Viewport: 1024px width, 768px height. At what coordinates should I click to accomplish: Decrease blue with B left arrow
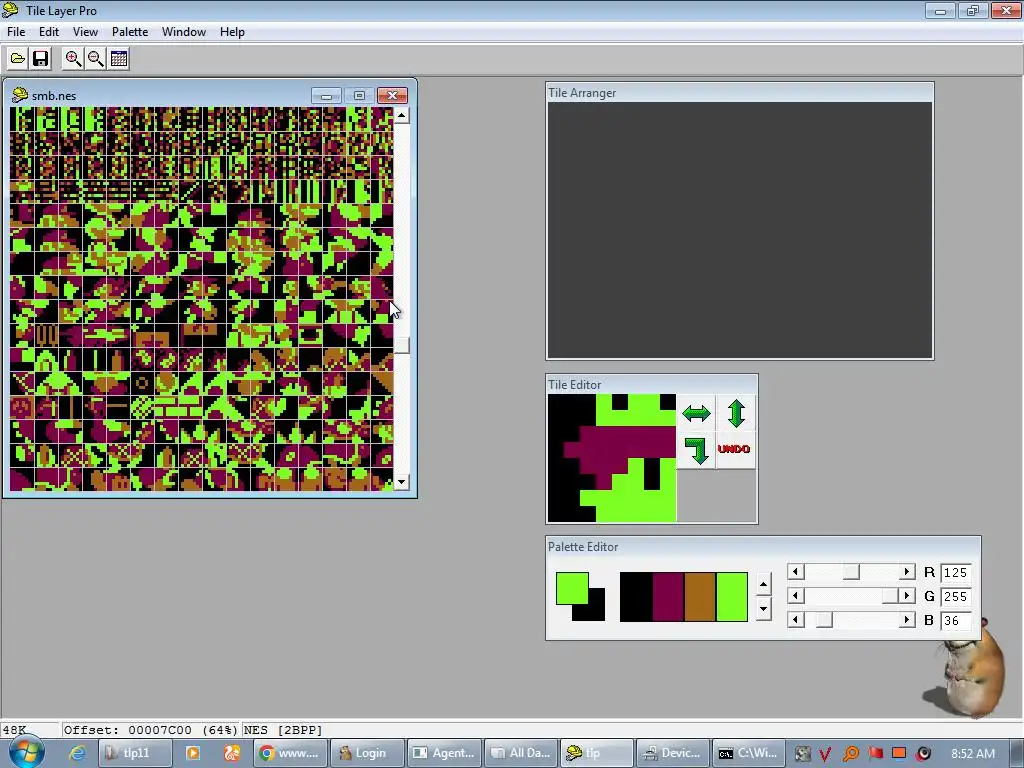(x=795, y=620)
